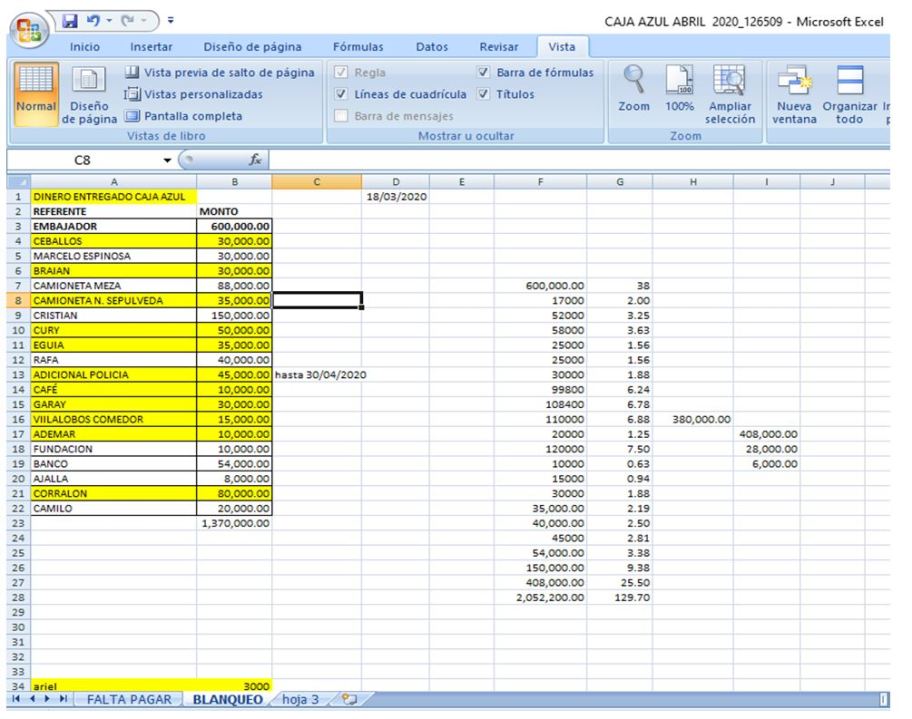912x719 pixels.
Task: Toggle the Títulos checkbox
Action: pyautogui.click(x=484, y=95)
